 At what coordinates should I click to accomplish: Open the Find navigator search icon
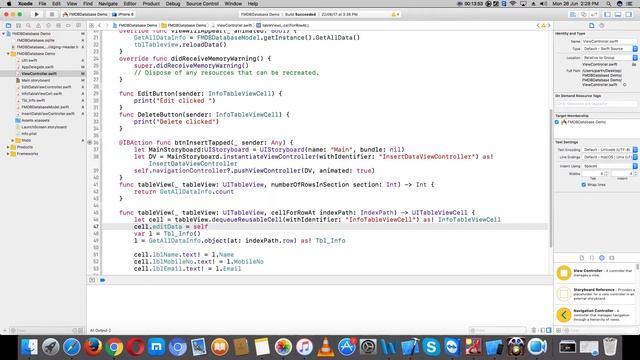[28, 25]
